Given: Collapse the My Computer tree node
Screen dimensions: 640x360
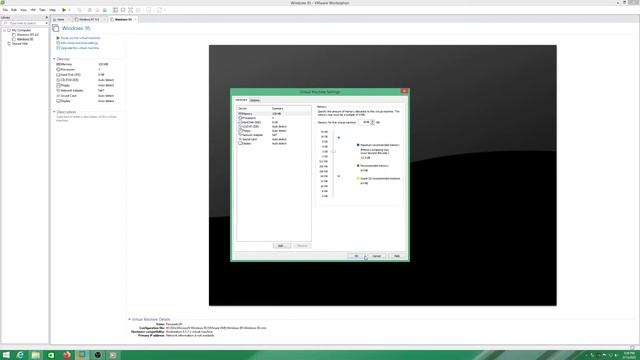Looking at the screenshot, I should [x=4, y=30].
